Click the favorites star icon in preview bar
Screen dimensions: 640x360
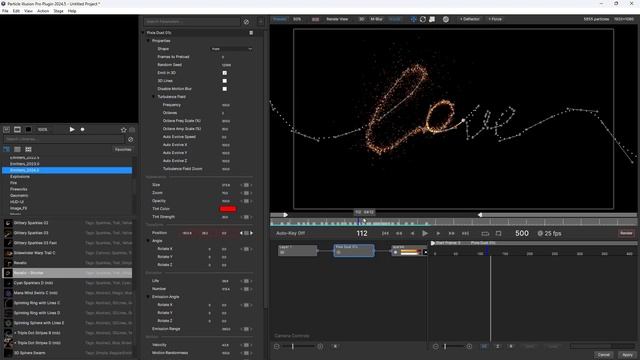(124, 130)
